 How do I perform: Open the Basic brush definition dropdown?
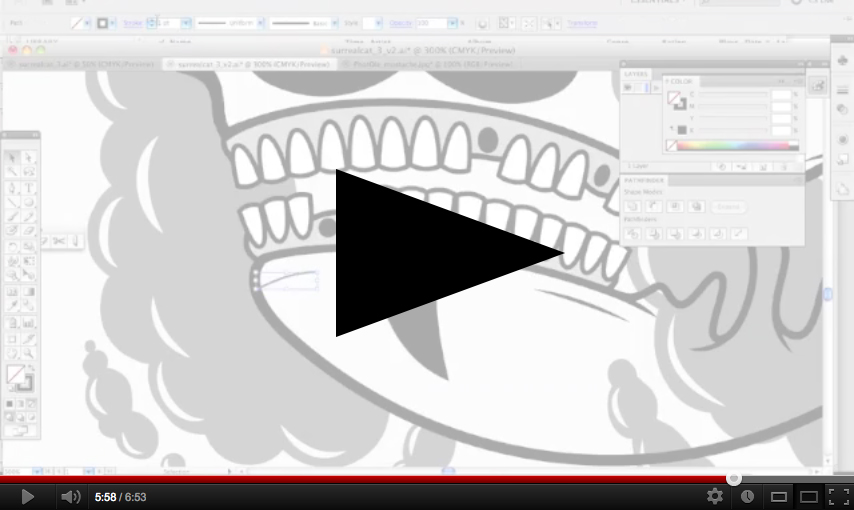[334, 23]
